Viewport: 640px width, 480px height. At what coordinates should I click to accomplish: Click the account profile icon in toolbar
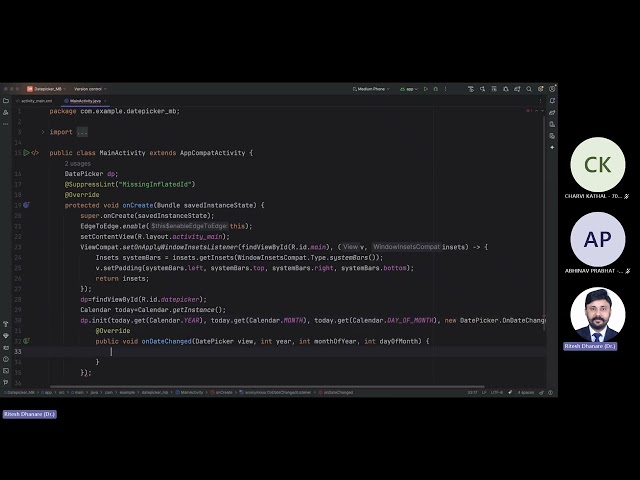click(x=552, y=89)
